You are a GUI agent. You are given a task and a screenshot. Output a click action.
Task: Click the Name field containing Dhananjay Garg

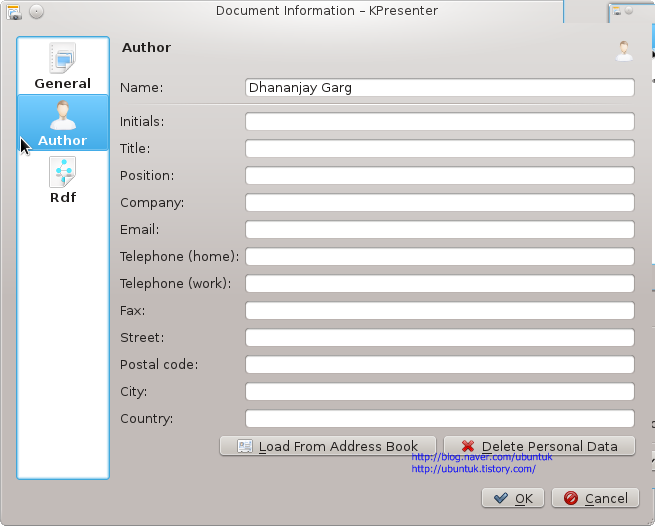pos(439,88)
